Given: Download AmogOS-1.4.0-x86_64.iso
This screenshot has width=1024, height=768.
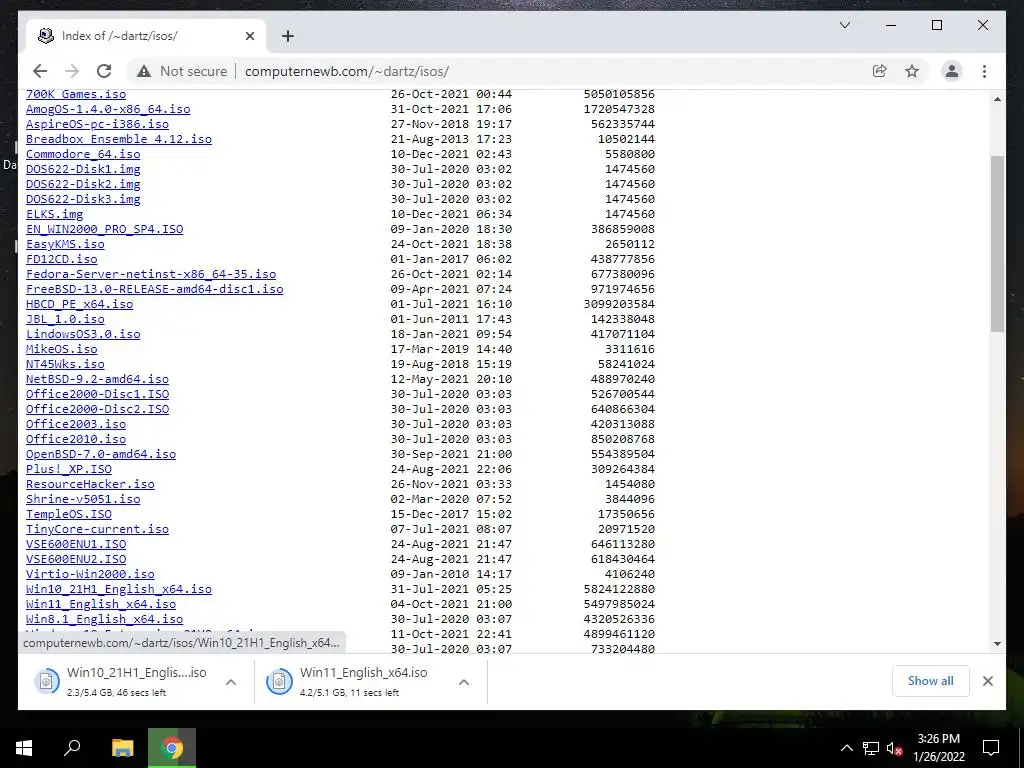Looking at the screenshot, I should [108, 109].
